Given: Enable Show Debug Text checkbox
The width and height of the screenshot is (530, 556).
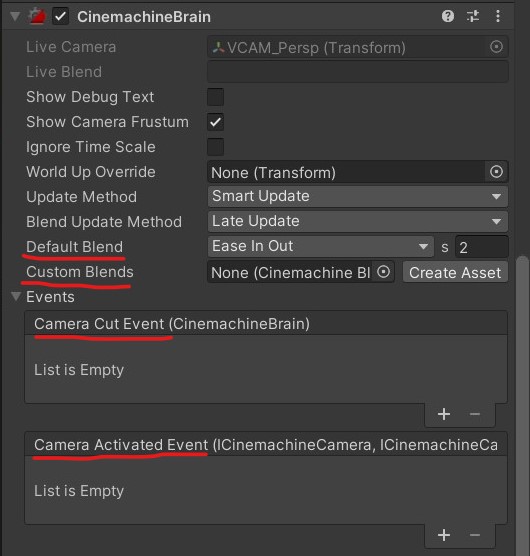Looking at the screenshot, I should coord(216,97).
